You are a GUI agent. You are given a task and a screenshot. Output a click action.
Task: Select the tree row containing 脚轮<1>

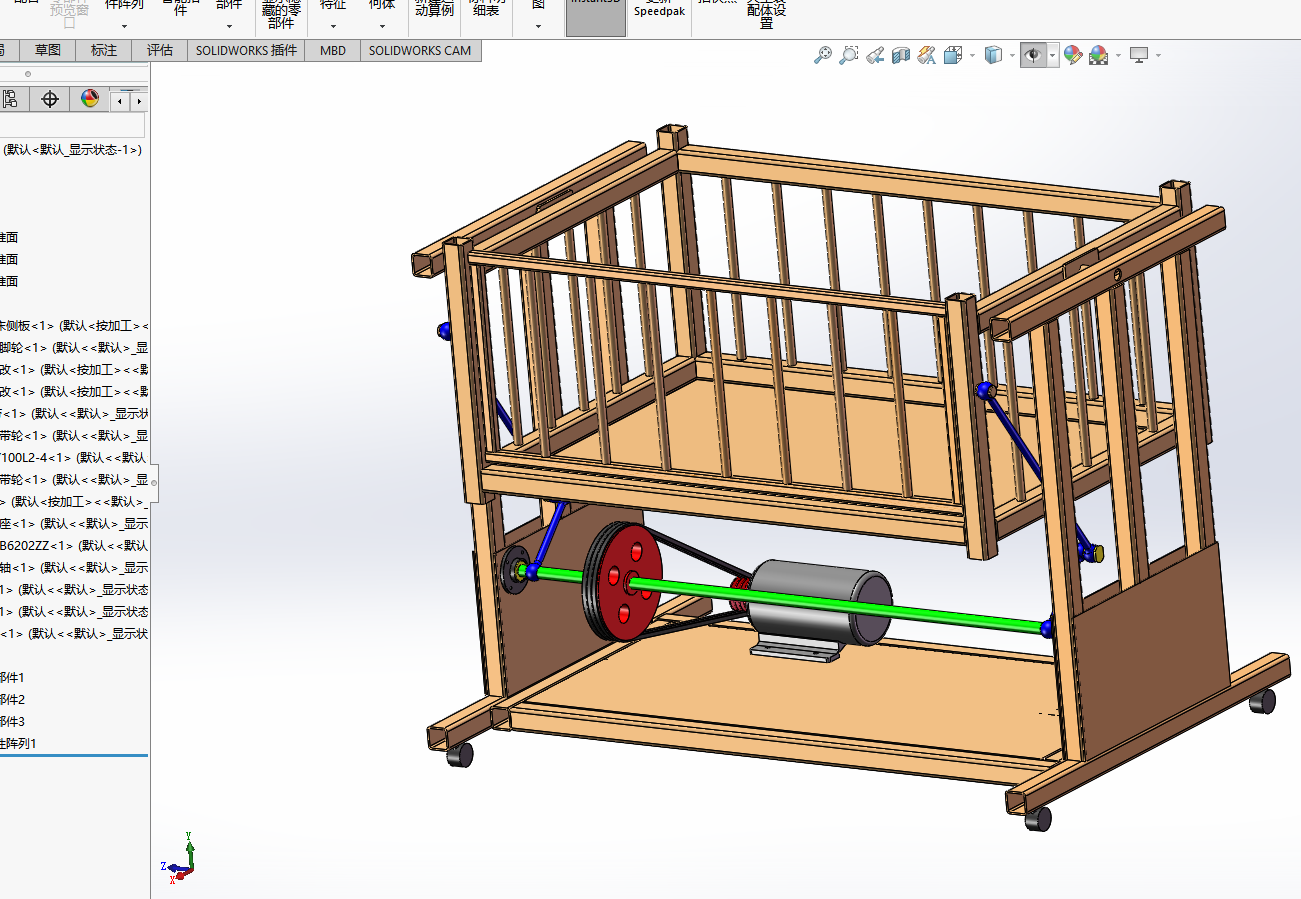(x=75, y=348)
